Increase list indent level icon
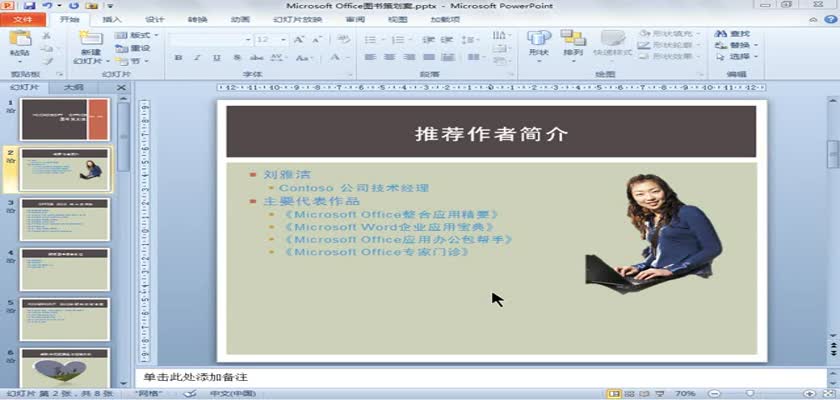 click(x=447, y=40)
